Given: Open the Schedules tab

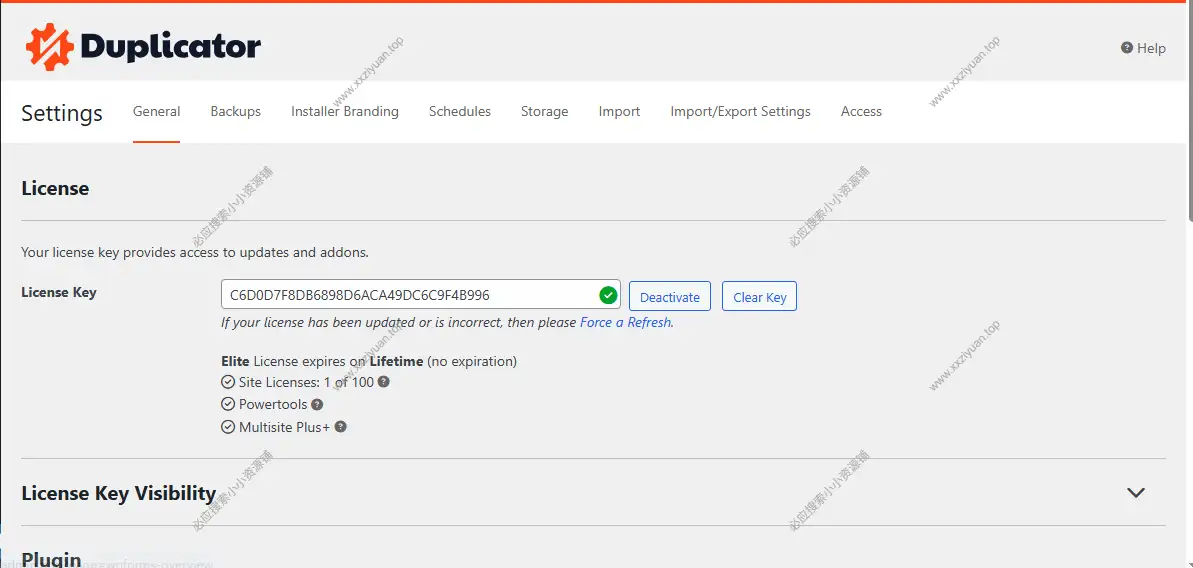Looking at the screenshot, I should [x=459, y=112].
